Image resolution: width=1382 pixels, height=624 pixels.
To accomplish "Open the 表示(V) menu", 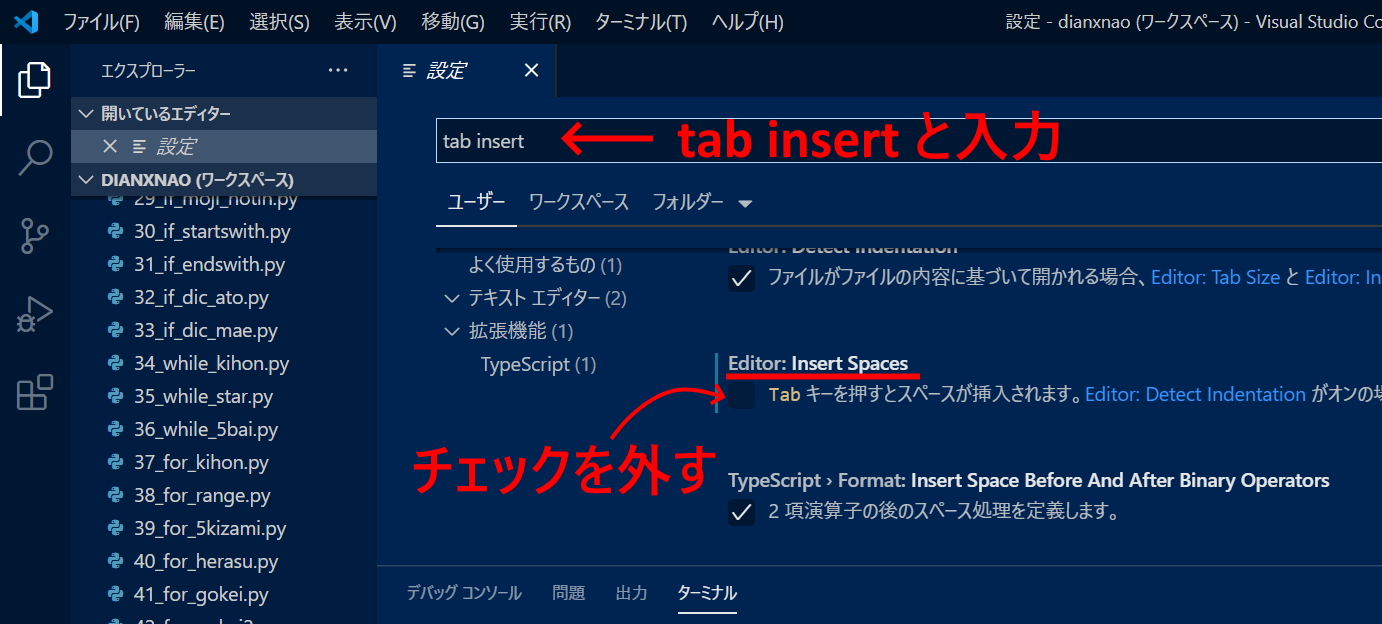I will [365, 22].
